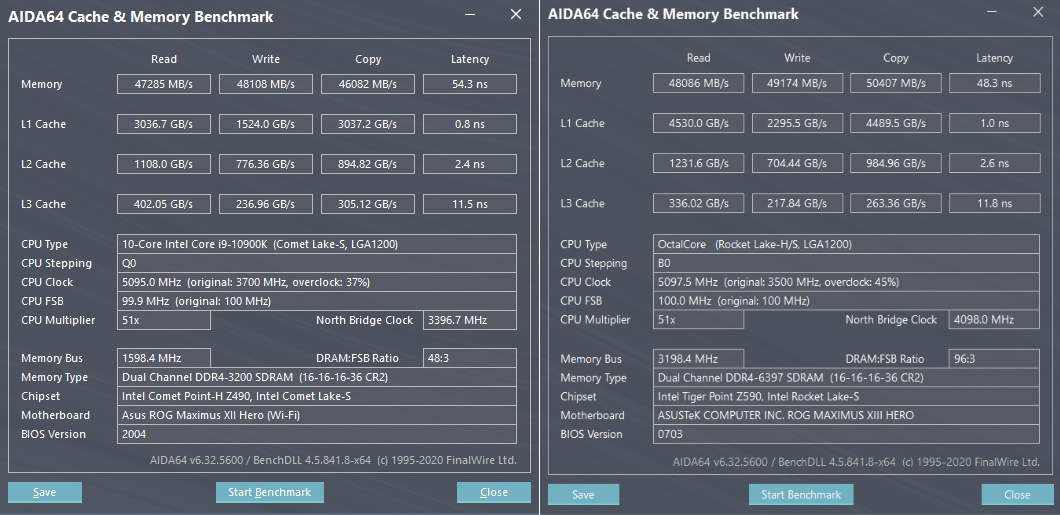Image resolution: width=1060 pixels, height=515 pixels.
Task: Click the 1231.6 GB/s L2 read value
Action: tap(698, 163)
